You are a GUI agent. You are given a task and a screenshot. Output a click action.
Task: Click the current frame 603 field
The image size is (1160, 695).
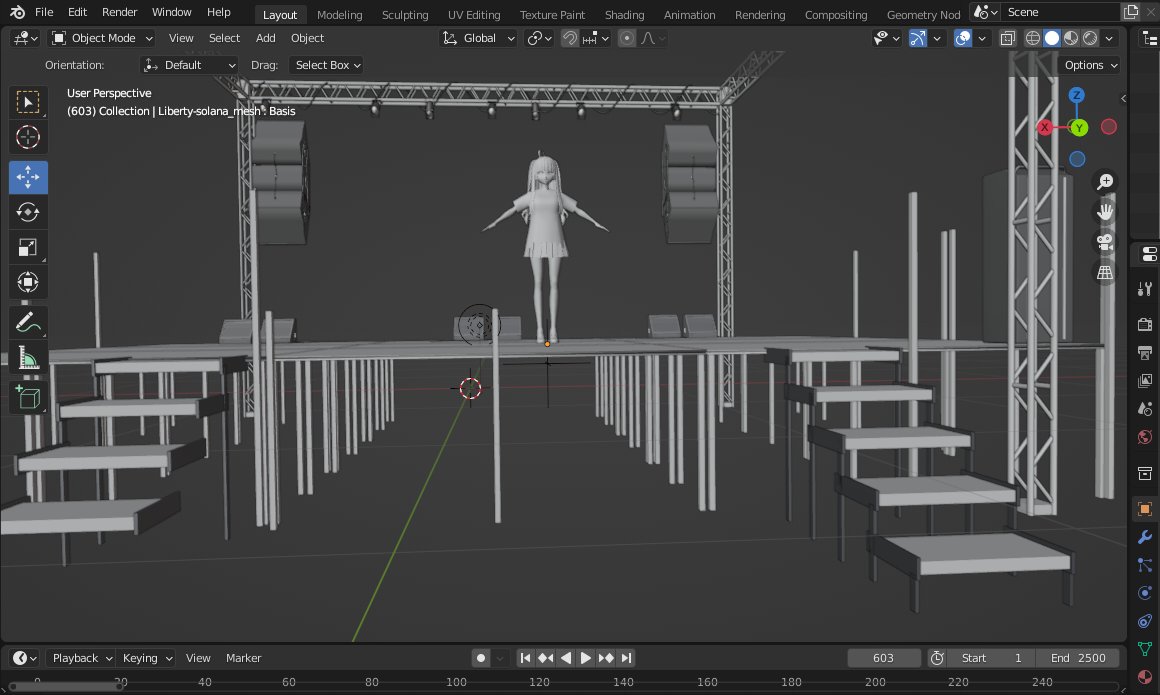(883, 658)
